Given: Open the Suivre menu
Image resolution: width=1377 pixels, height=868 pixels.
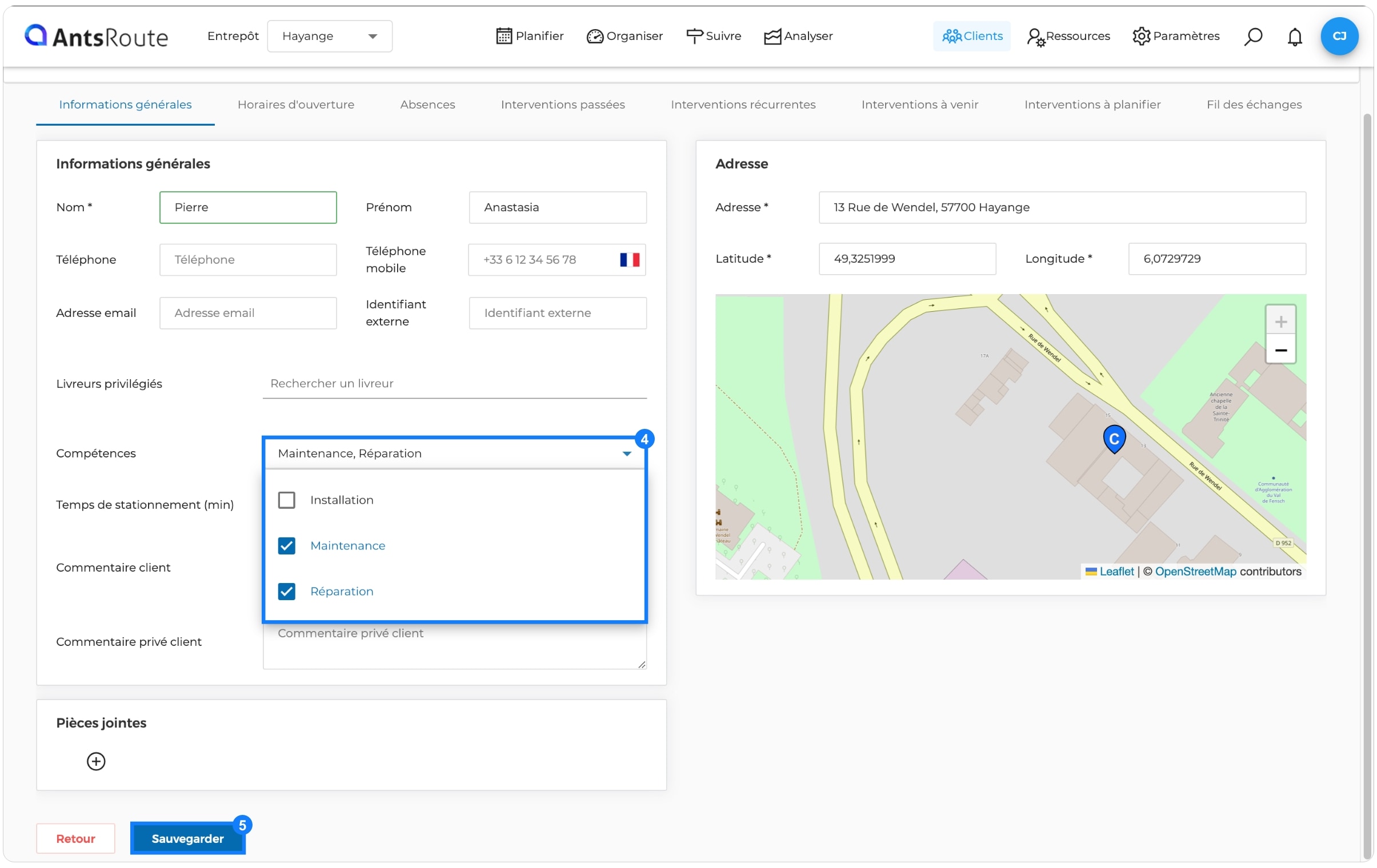Looking at the screenshot, I should [x=713, y=36].
